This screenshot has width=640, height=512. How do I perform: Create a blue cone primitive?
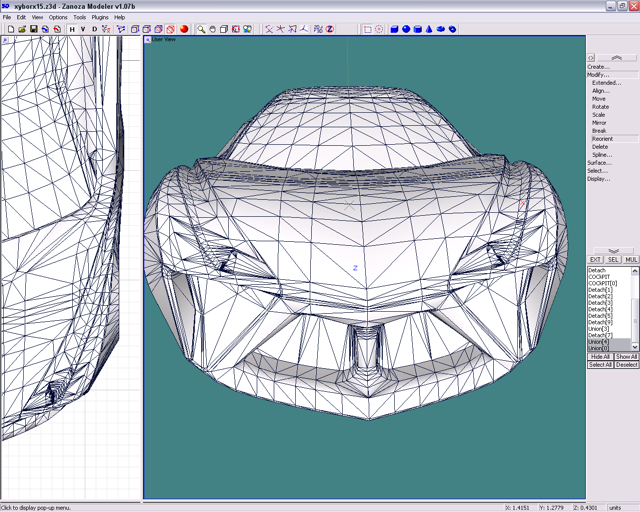(429, 29)
